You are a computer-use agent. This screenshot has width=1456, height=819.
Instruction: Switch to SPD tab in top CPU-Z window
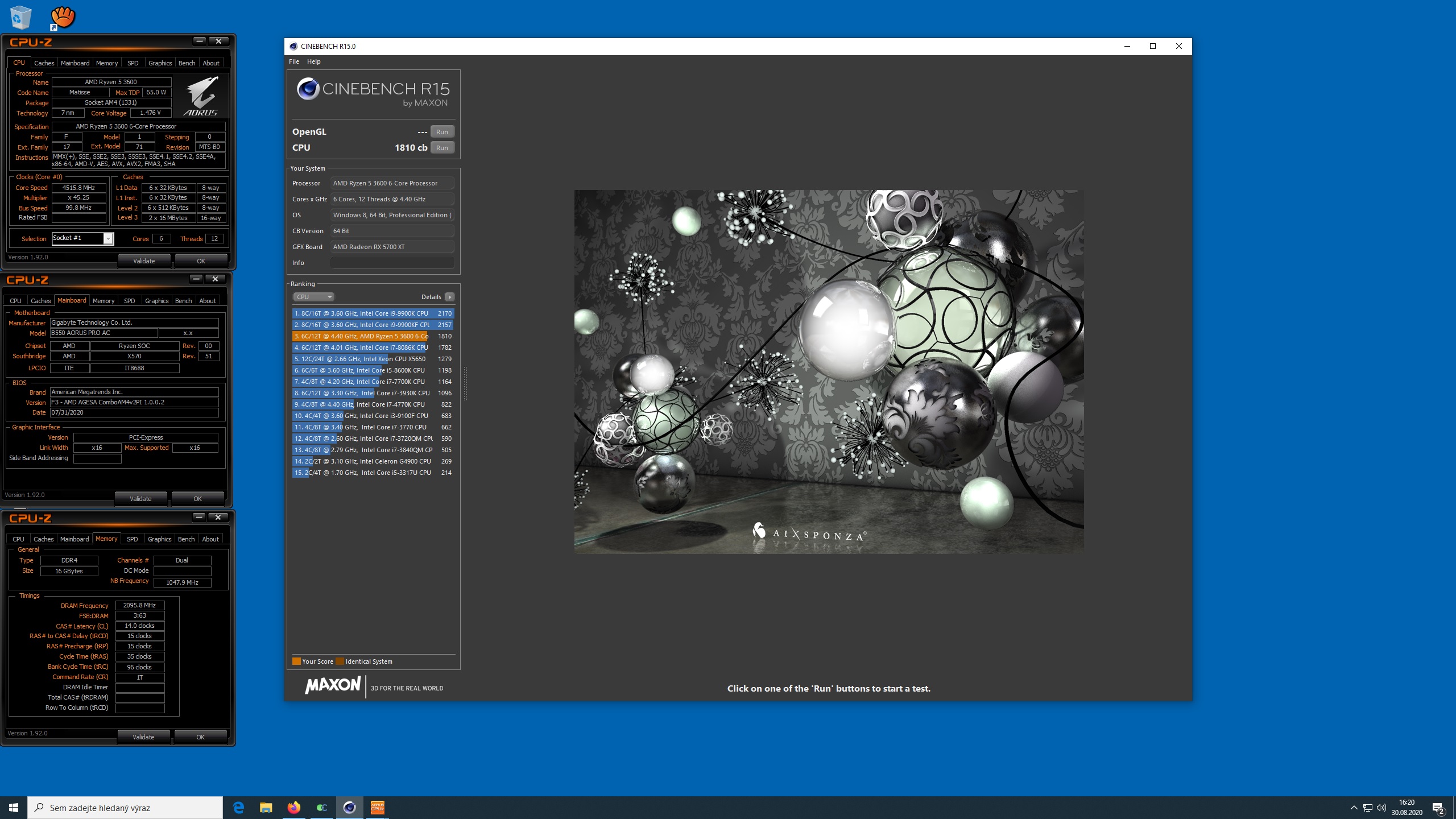[x=133, y=63]
